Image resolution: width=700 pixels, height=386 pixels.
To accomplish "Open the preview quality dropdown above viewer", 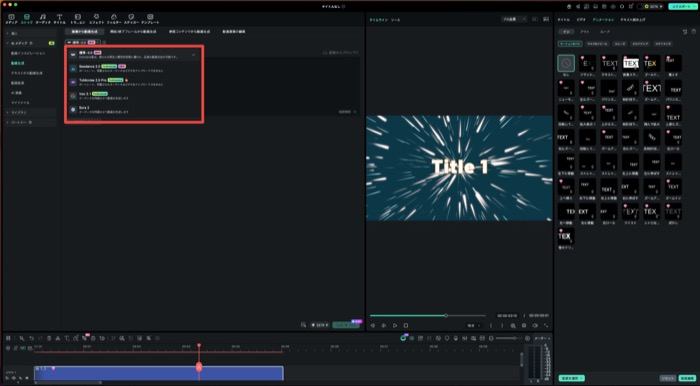I will tap(514, 20).
